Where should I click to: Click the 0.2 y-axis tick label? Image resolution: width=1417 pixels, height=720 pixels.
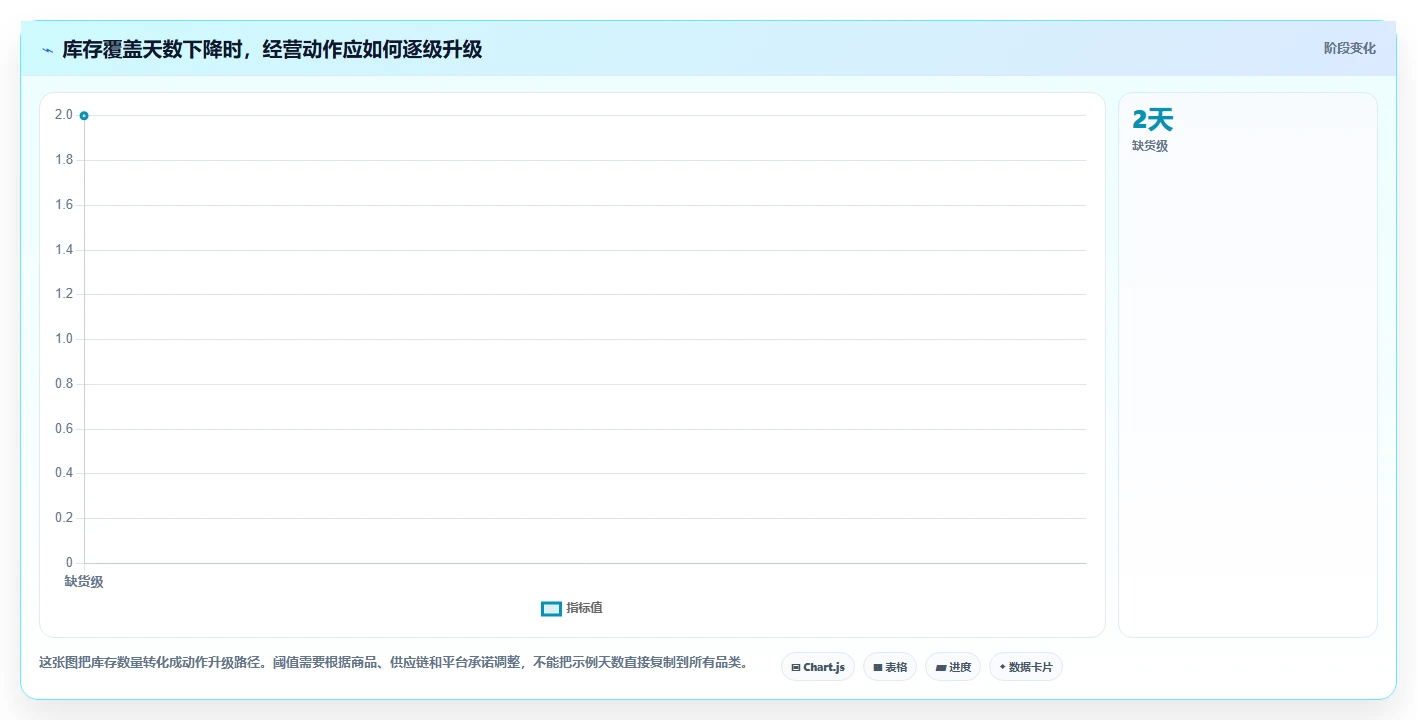point(64,518)
